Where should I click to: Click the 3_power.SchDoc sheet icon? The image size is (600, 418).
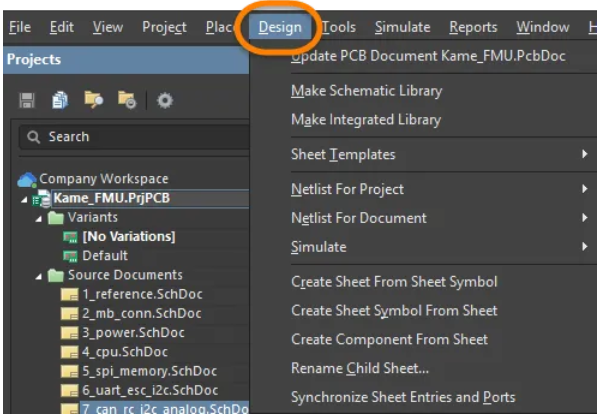70,333
